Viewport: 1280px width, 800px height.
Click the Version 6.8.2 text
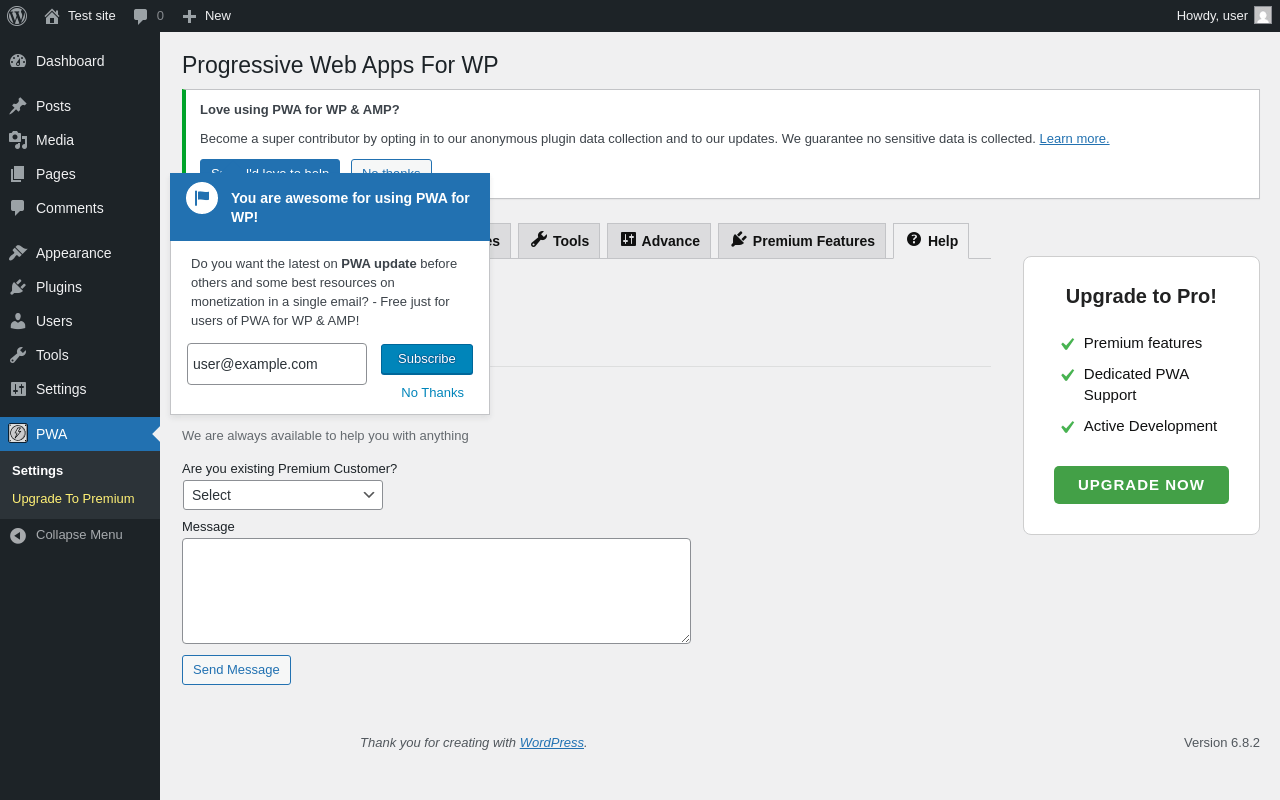coord(1222,742)
